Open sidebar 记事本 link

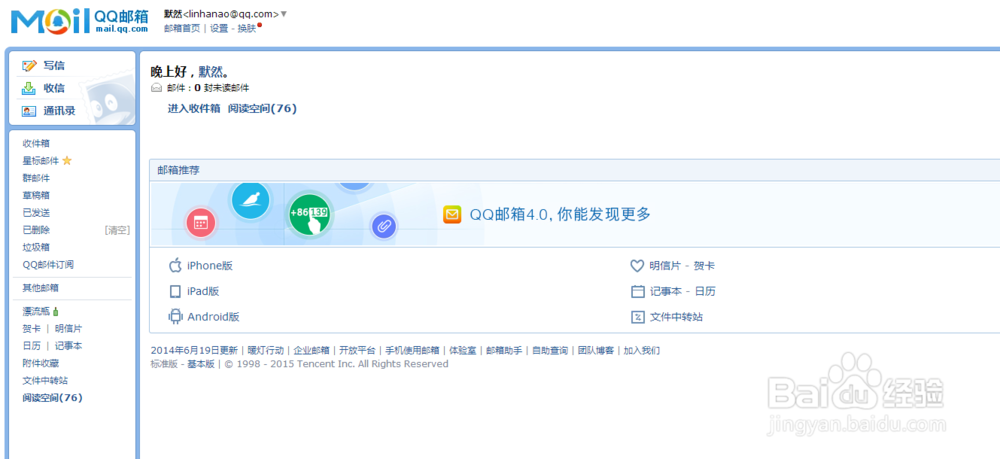click(x=68, y=346)
